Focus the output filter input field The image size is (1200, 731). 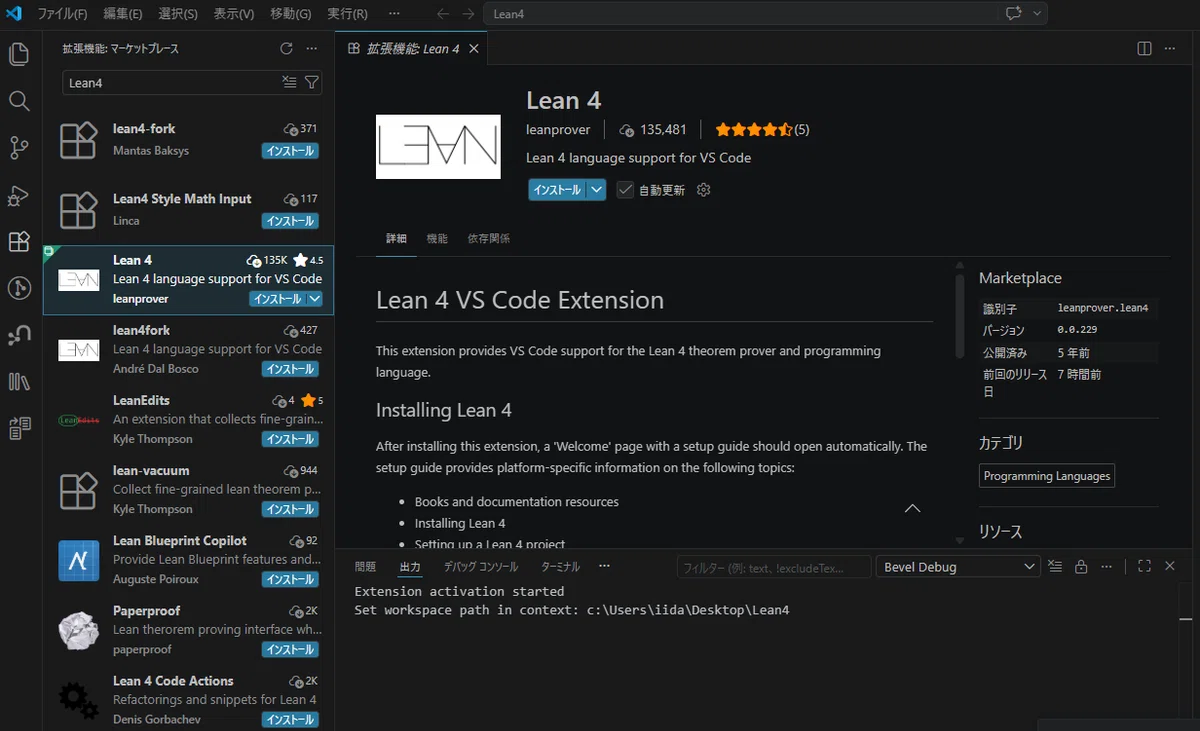774,567
